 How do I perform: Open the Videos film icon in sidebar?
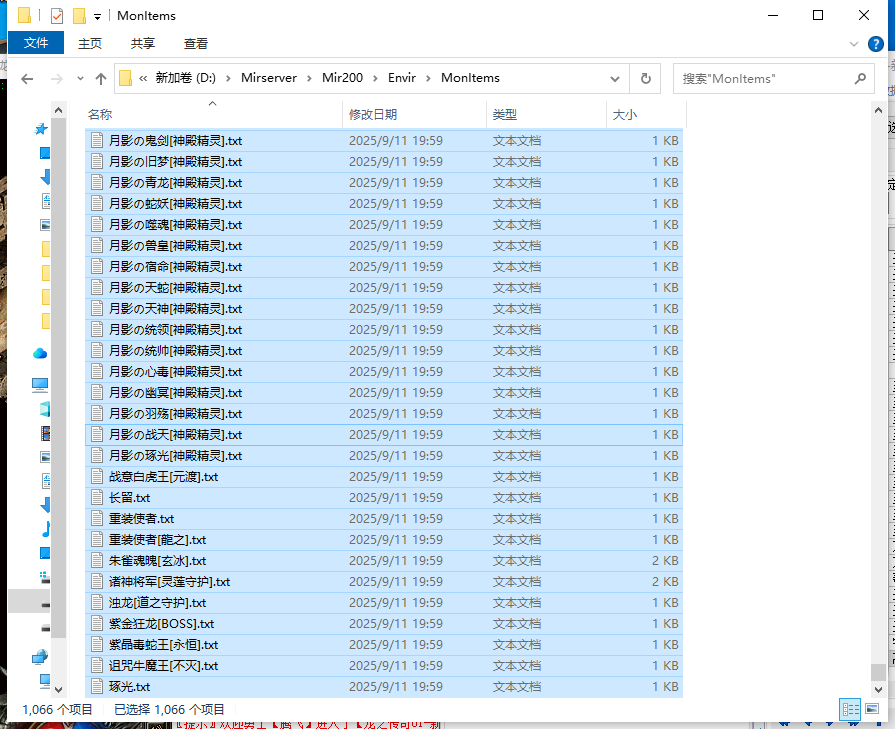click(45, 433)
